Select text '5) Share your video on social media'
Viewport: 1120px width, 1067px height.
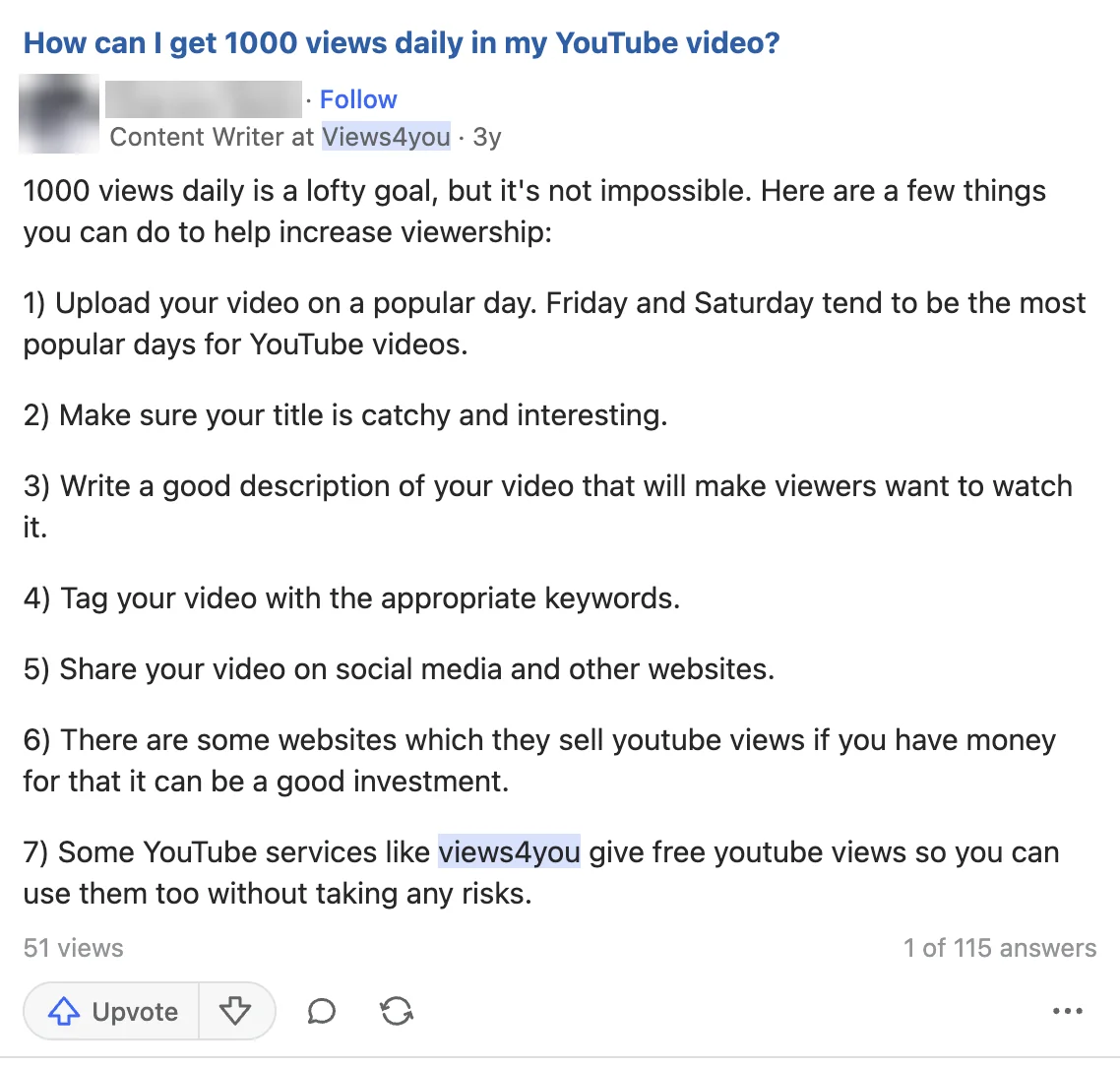[x=262, y=669]
